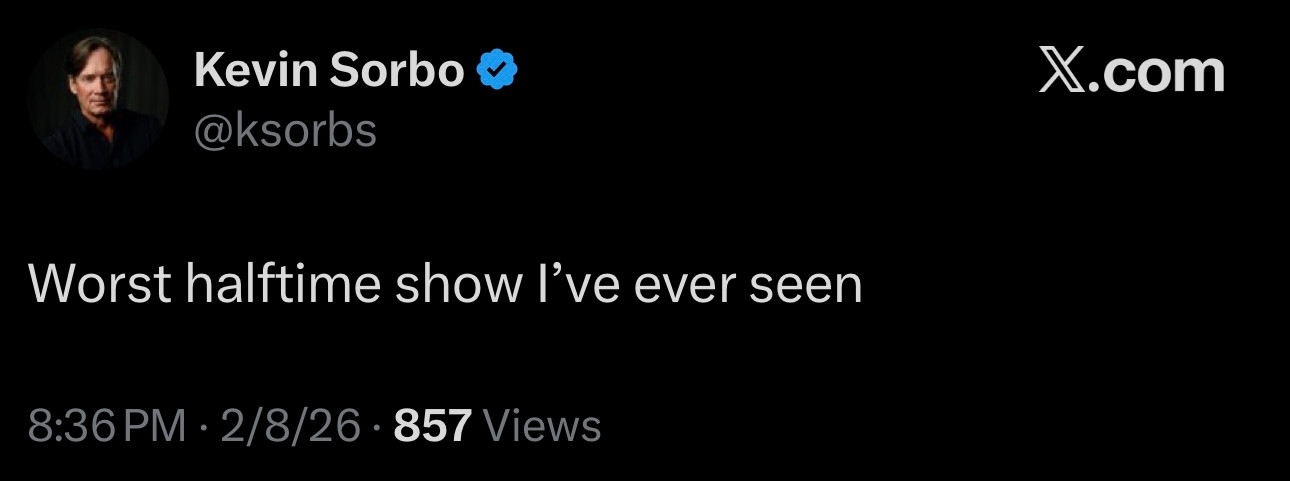Click the blue verified checkmark badge
Viewport: 1290px width, 481px height.
[x=497, y=71]
